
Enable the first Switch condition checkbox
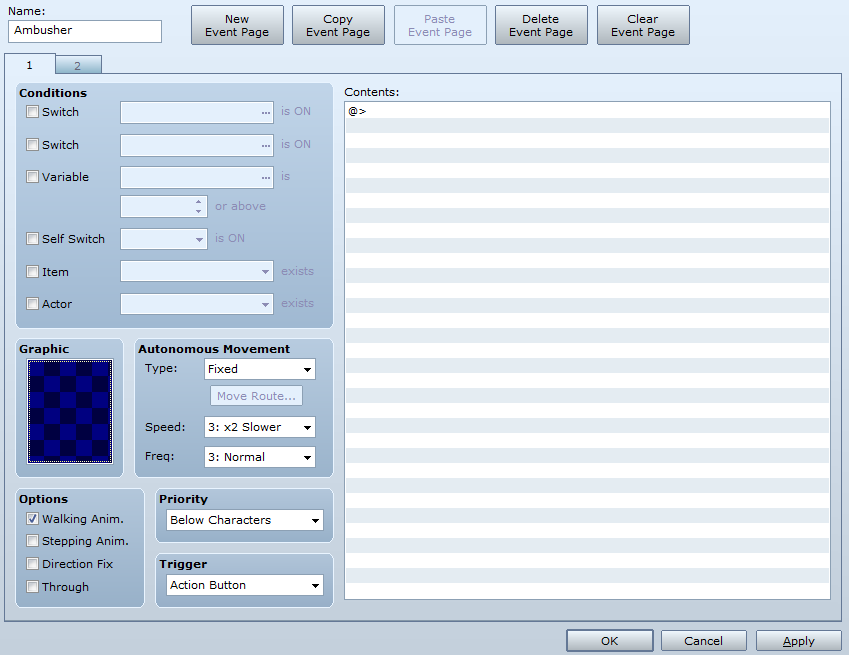click(33, 112)
